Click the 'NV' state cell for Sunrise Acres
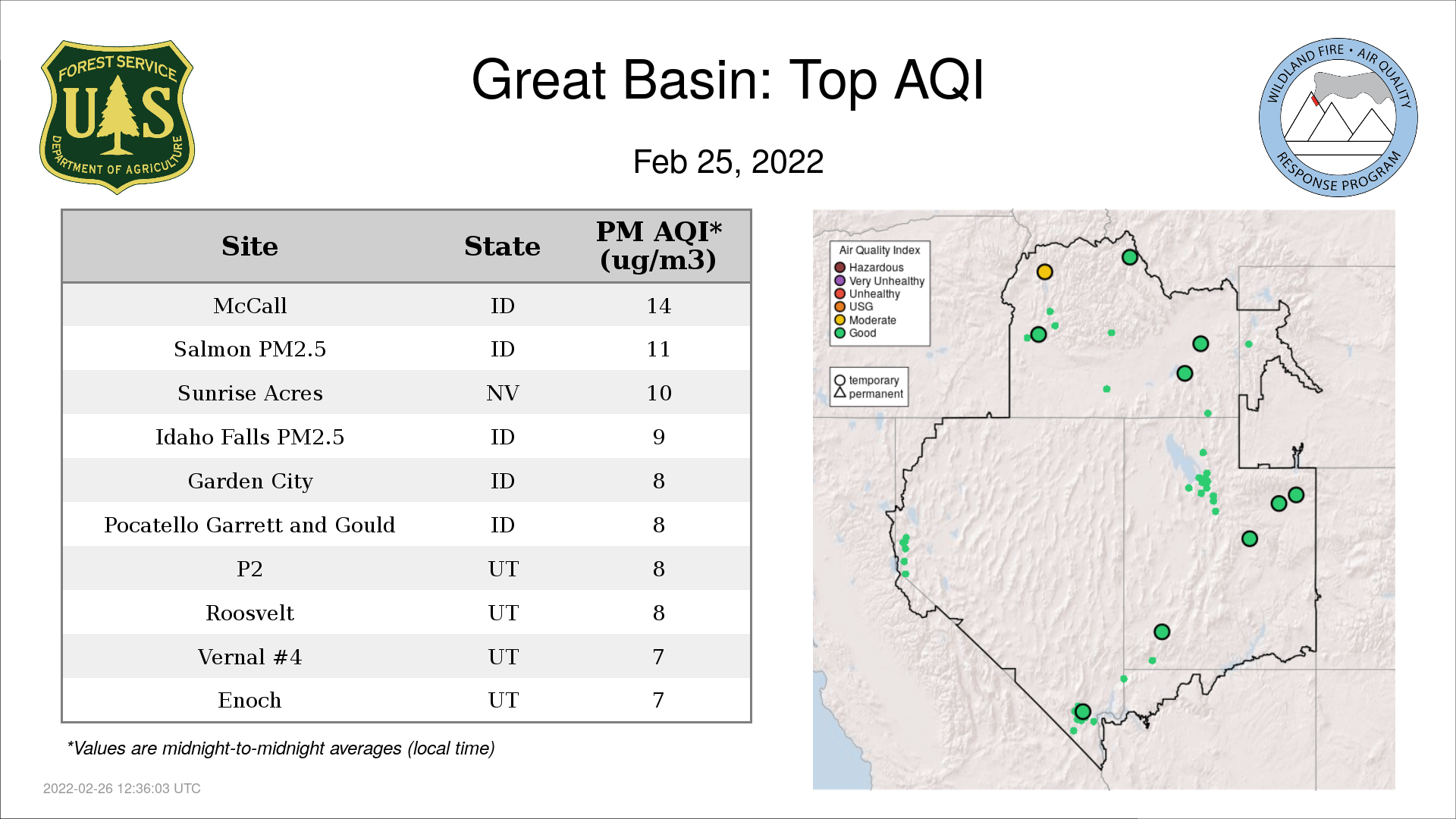Image resolution: width=1456 pixels, height=819 pixels. click(x=502, y=393)
